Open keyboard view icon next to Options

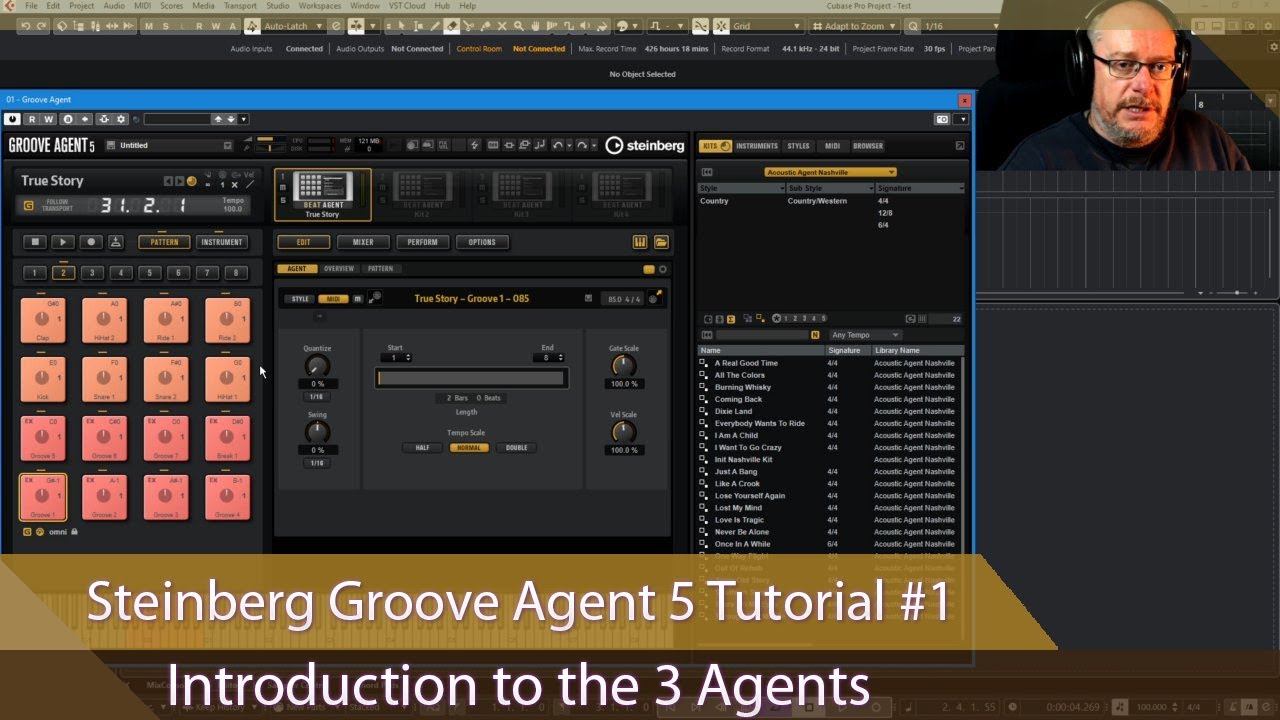tap(640, 242)
